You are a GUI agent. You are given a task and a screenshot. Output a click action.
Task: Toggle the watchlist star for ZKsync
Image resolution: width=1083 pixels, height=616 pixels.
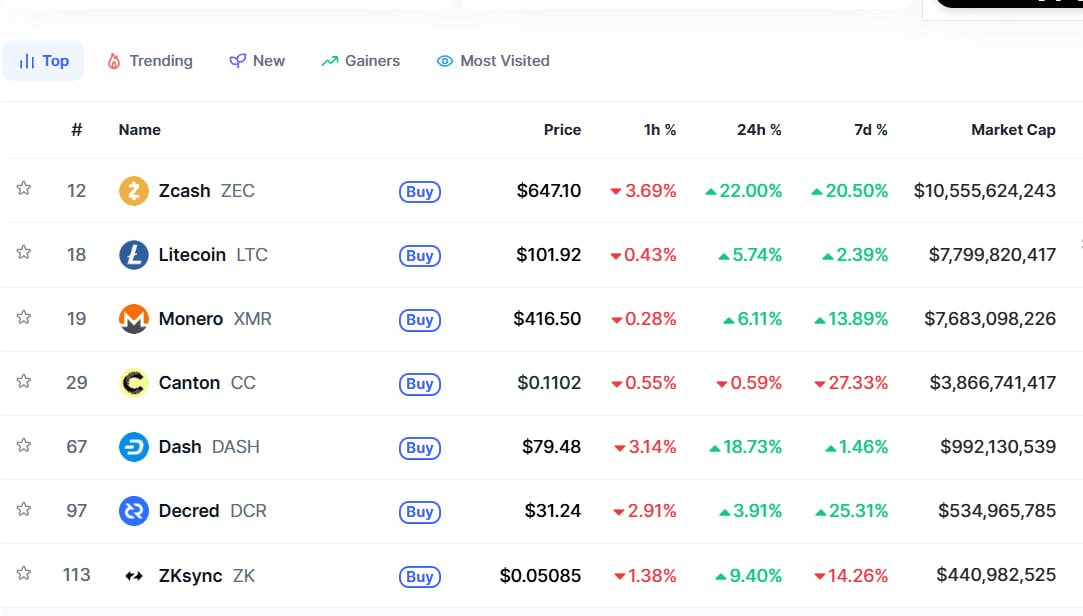point(24,573)
